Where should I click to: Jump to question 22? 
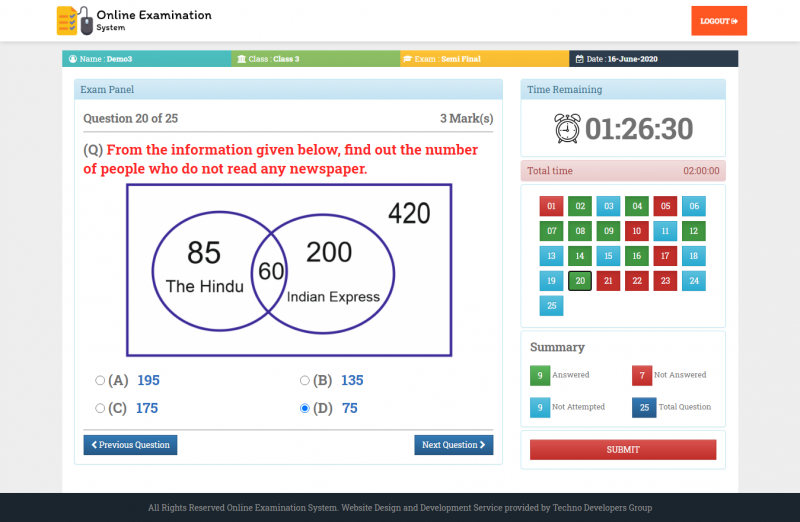637,281
